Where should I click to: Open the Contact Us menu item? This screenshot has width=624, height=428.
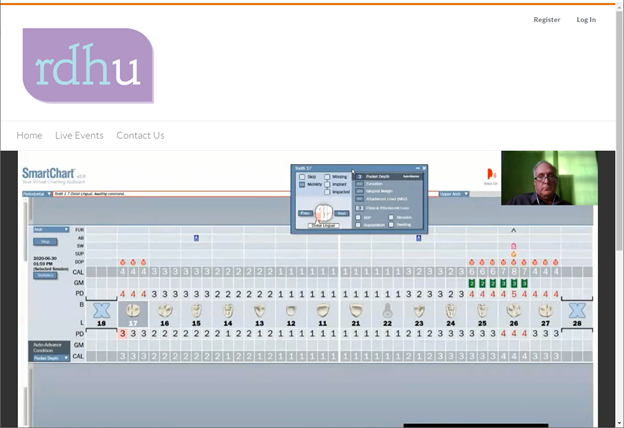[140, 135]
